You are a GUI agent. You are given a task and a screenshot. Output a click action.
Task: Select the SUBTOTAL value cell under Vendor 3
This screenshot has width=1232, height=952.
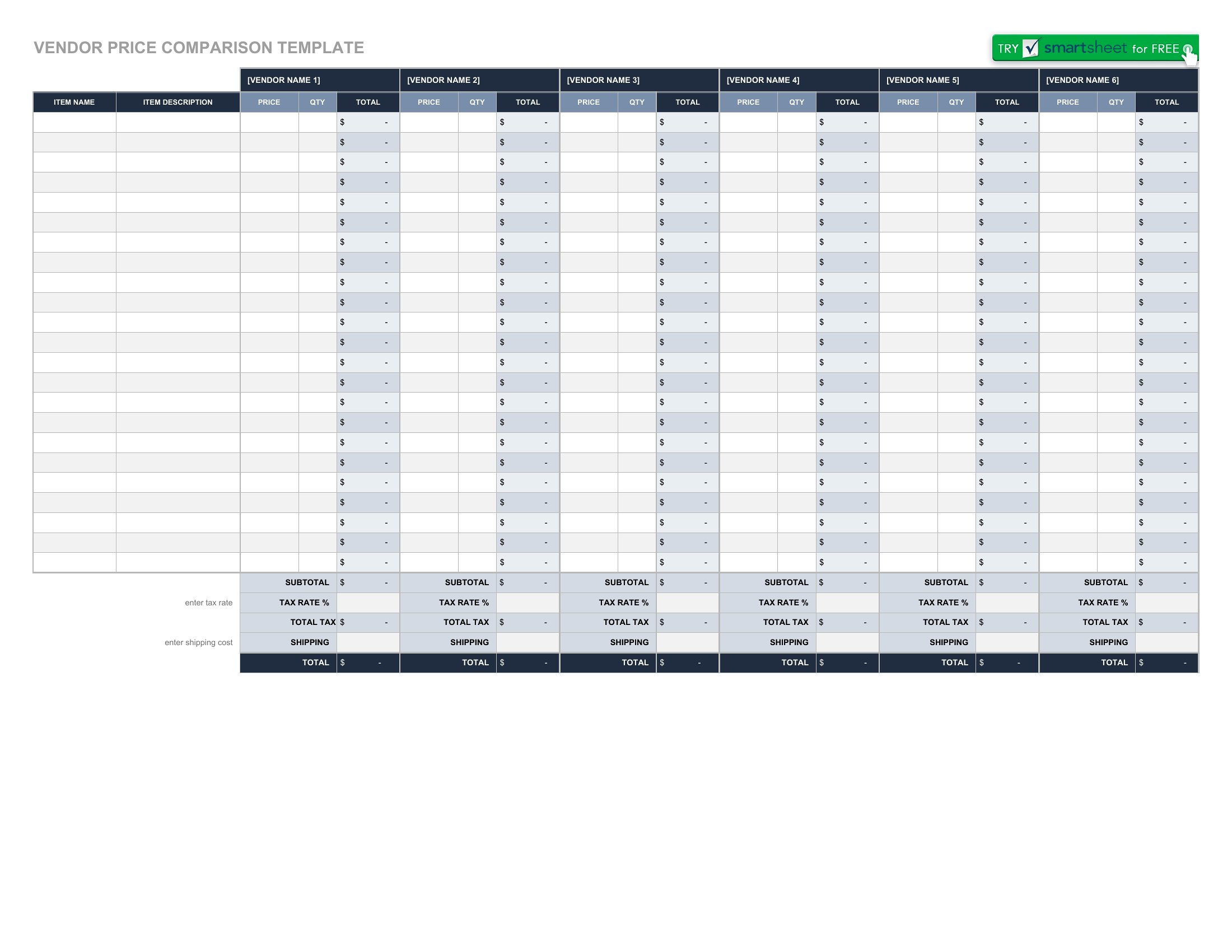point(687,582)
